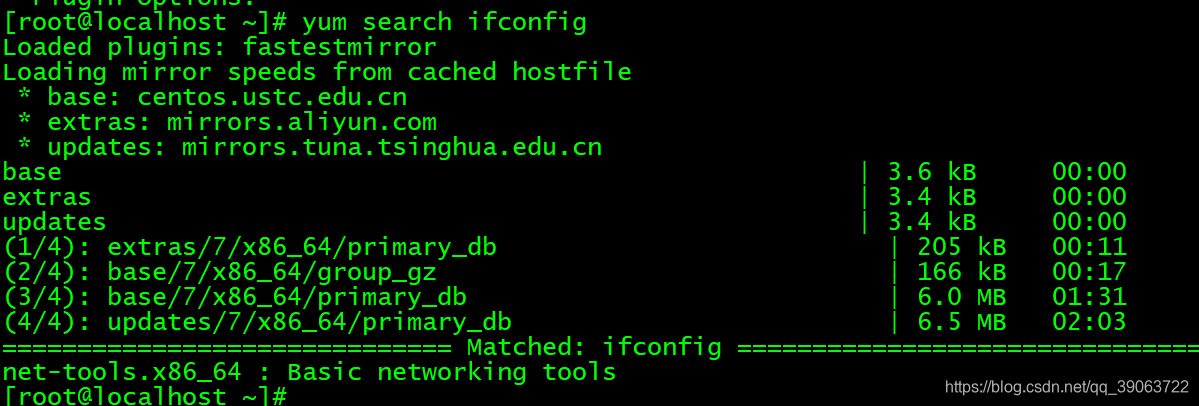Click the 3.6 kB size value
This screenshot has width=1199, height=406.
pyautogui.click(x=932, y=172)
